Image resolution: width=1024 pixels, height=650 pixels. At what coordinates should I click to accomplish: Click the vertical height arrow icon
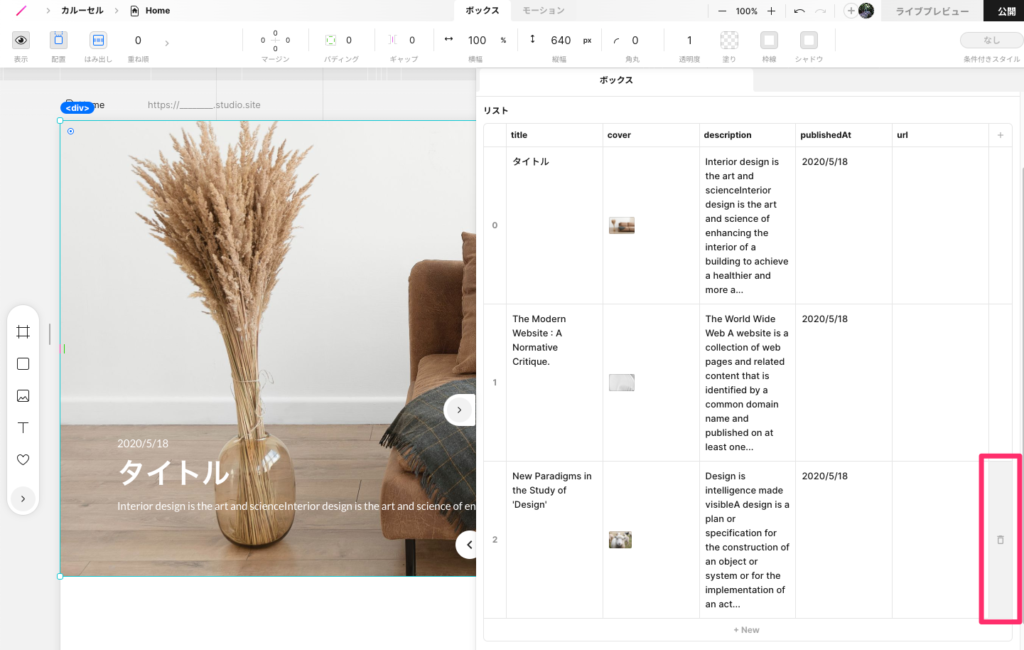532,39
